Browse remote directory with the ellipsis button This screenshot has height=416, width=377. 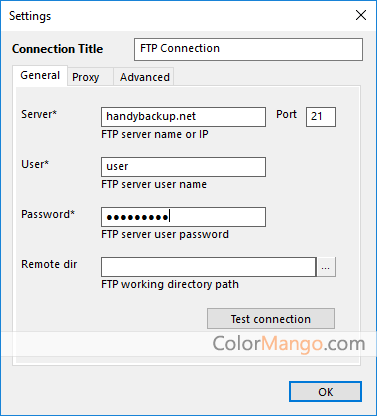coord(326,267)
